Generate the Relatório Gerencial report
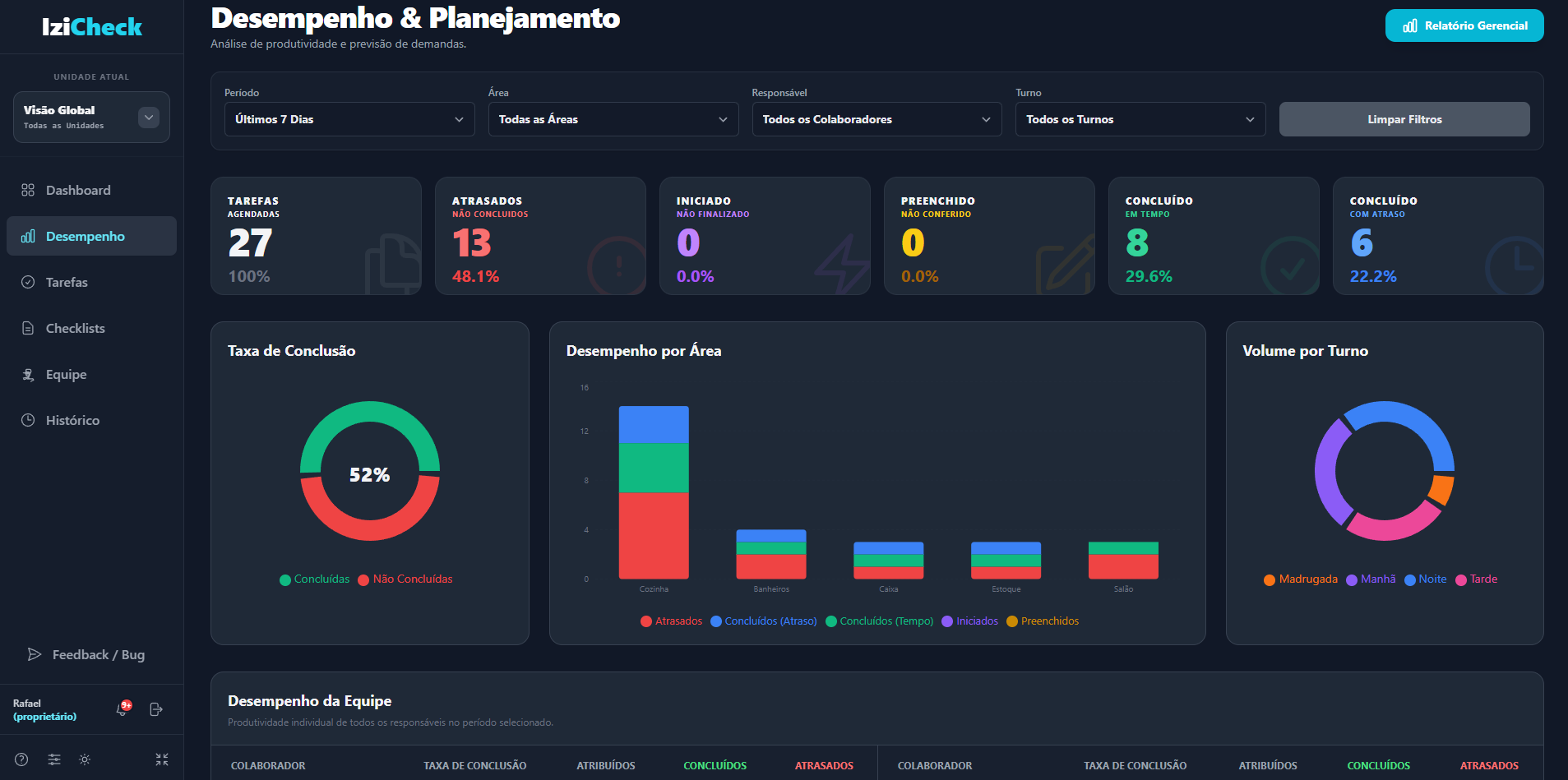Screen dimensions: 1568x780 pos(1464,25)
